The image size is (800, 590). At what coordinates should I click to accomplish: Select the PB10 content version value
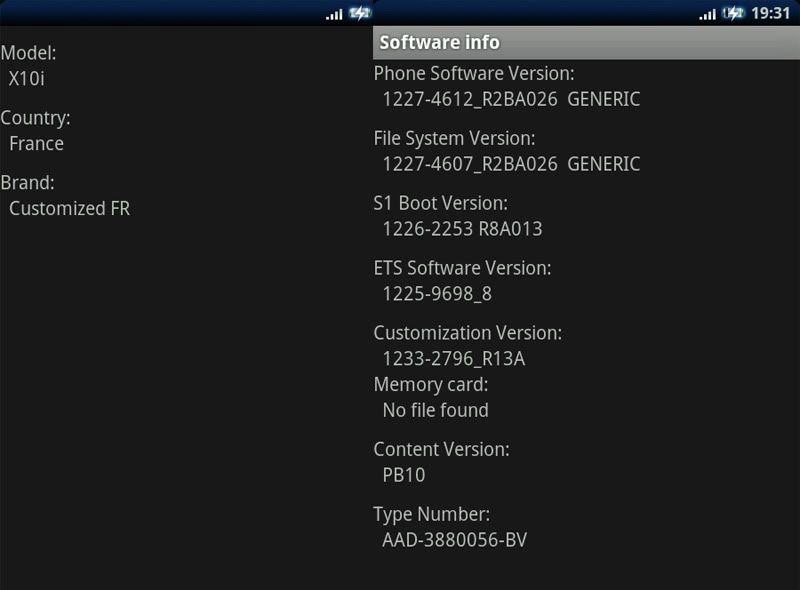point(404,475)
